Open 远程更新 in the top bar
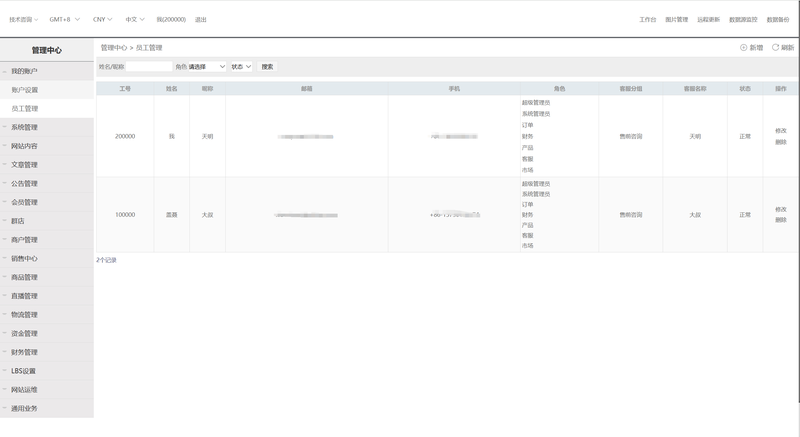800x437 pixels. [708, 19]
